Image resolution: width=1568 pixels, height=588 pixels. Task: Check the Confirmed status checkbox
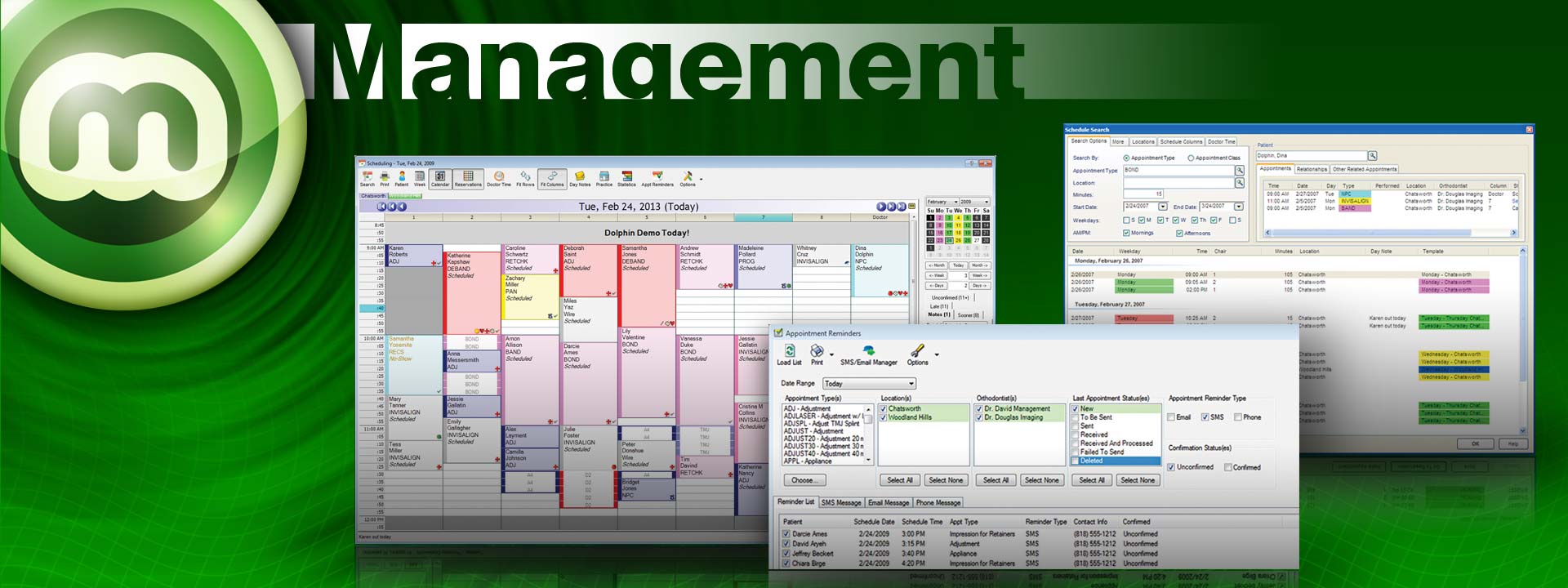(1227, 467)
